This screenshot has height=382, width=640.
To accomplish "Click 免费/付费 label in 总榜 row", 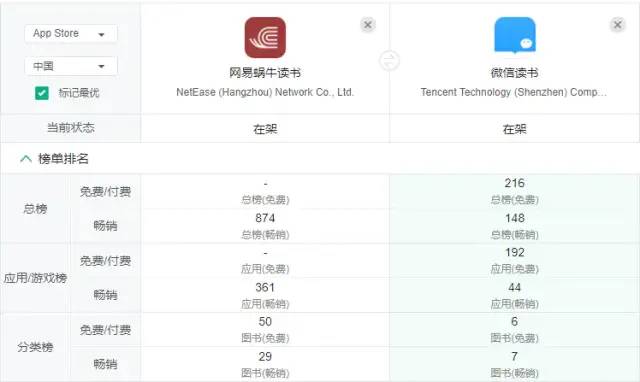I will 105,191.
